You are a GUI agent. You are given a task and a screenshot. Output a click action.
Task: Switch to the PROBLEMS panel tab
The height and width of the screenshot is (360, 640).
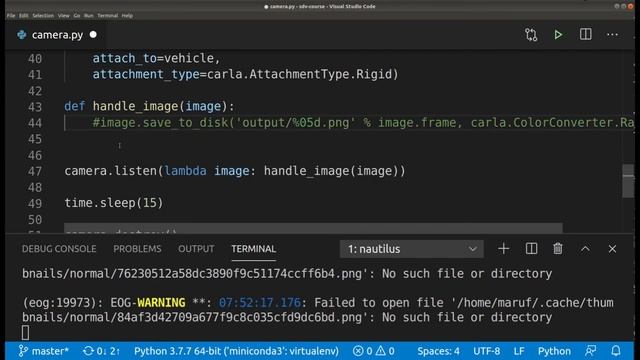coord(137,249)
